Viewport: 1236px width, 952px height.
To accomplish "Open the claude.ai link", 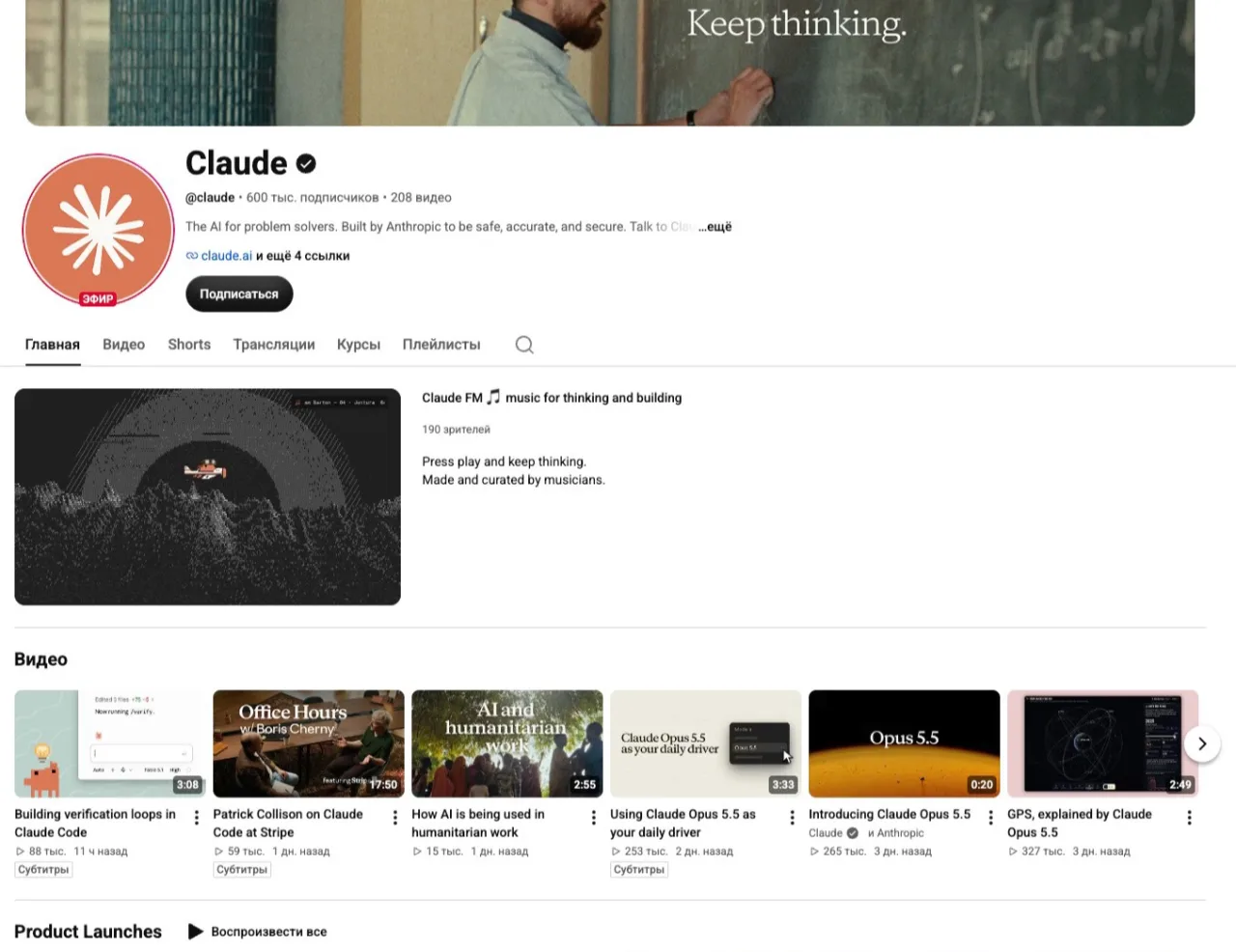I will pyautogui.click(x=227, y=256).
